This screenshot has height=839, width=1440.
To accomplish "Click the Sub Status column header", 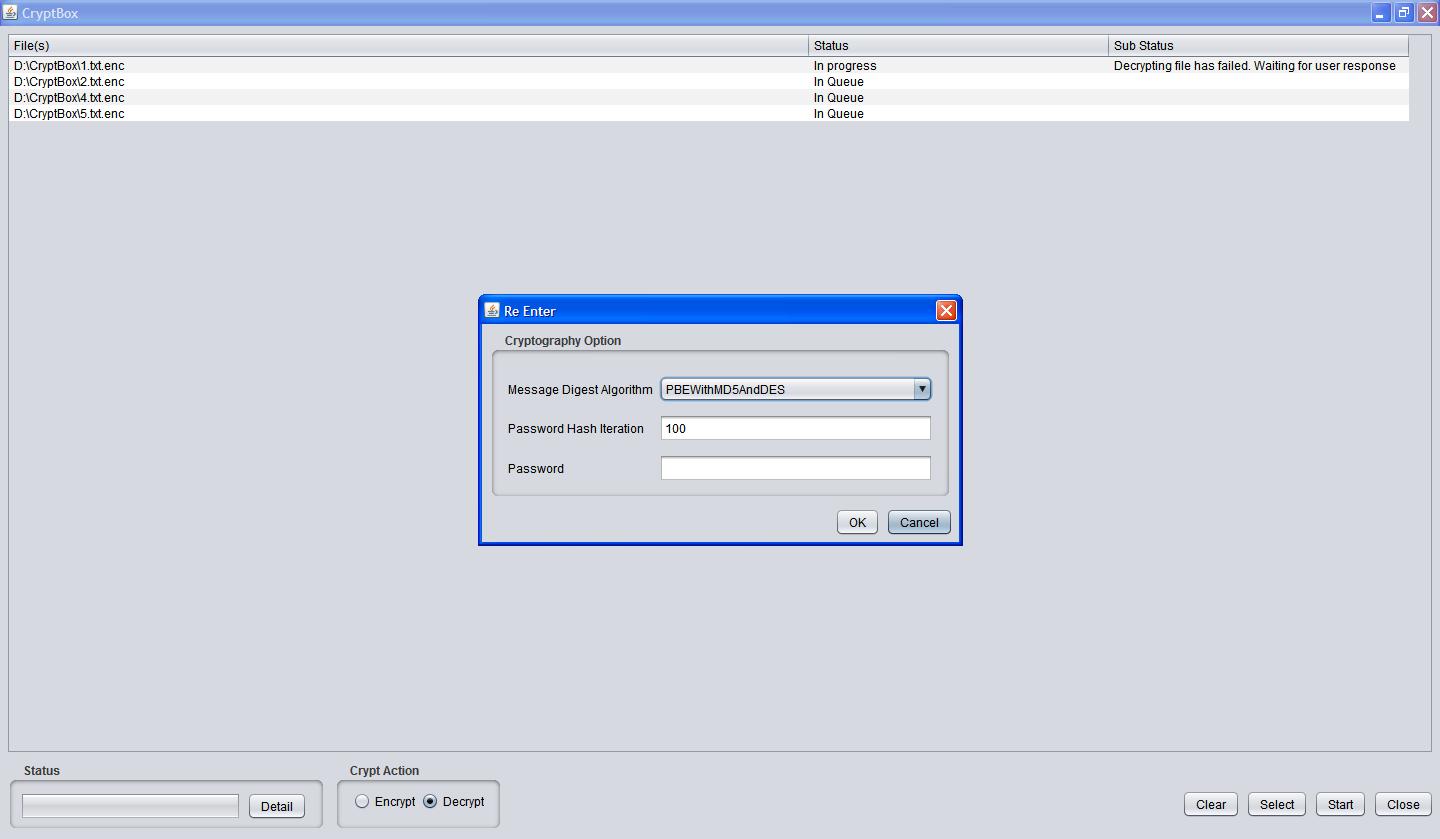I will coord(1259,46).
